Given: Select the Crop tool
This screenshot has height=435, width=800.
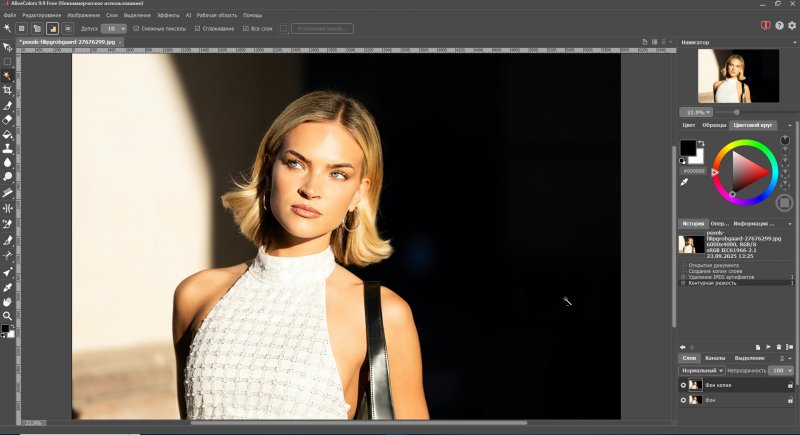Looking at the screenshot, I should point(7,90).
